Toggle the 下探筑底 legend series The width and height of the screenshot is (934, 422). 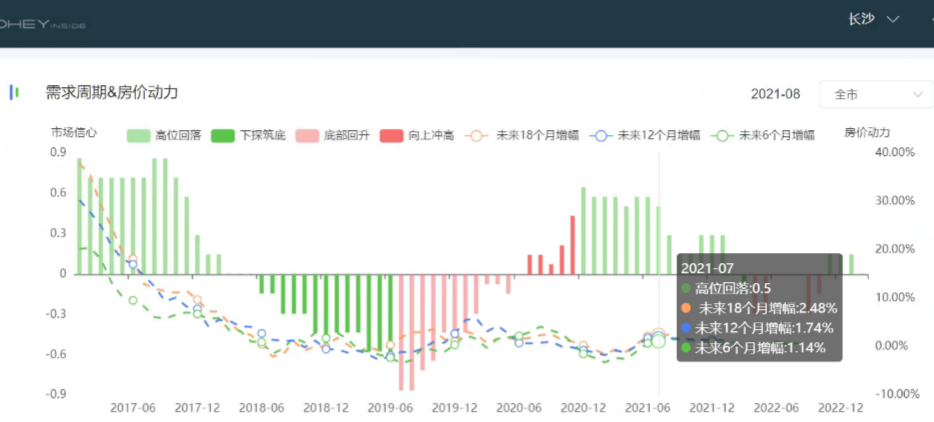coord(249,135)
